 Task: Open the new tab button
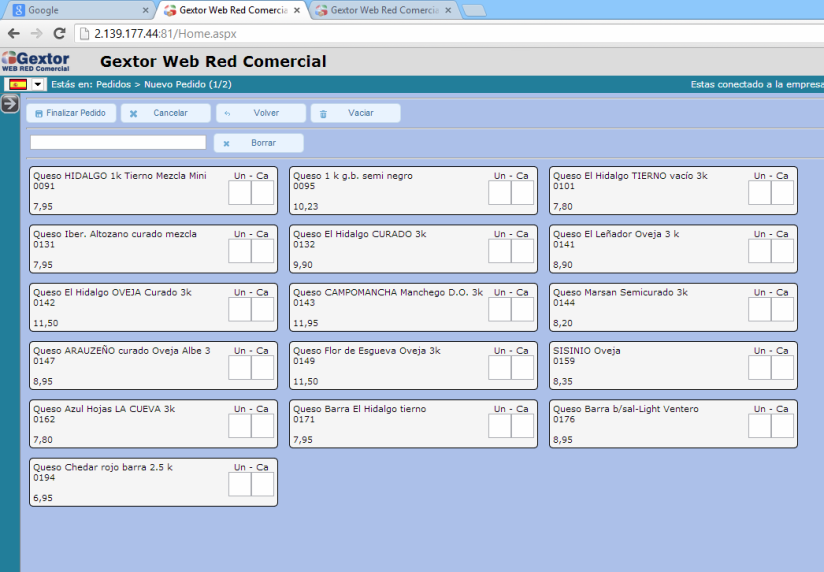click(473, 10)
